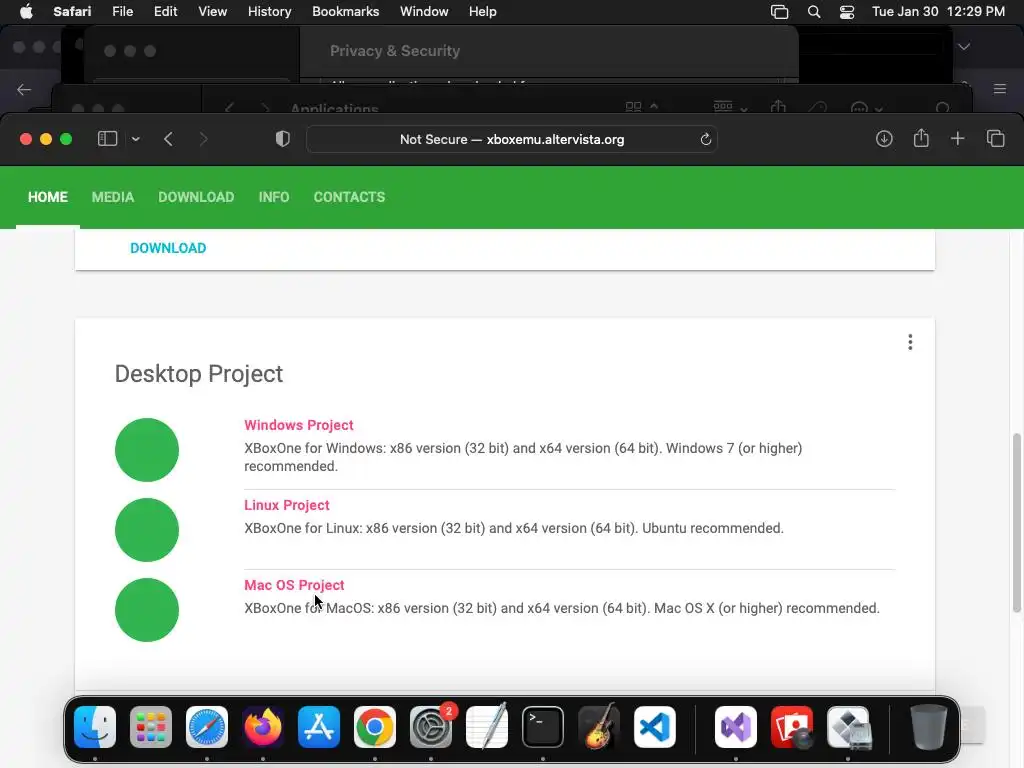Open the Edit menu
The width and height of the screenshot is (1024, 768).
coord(165,12)
